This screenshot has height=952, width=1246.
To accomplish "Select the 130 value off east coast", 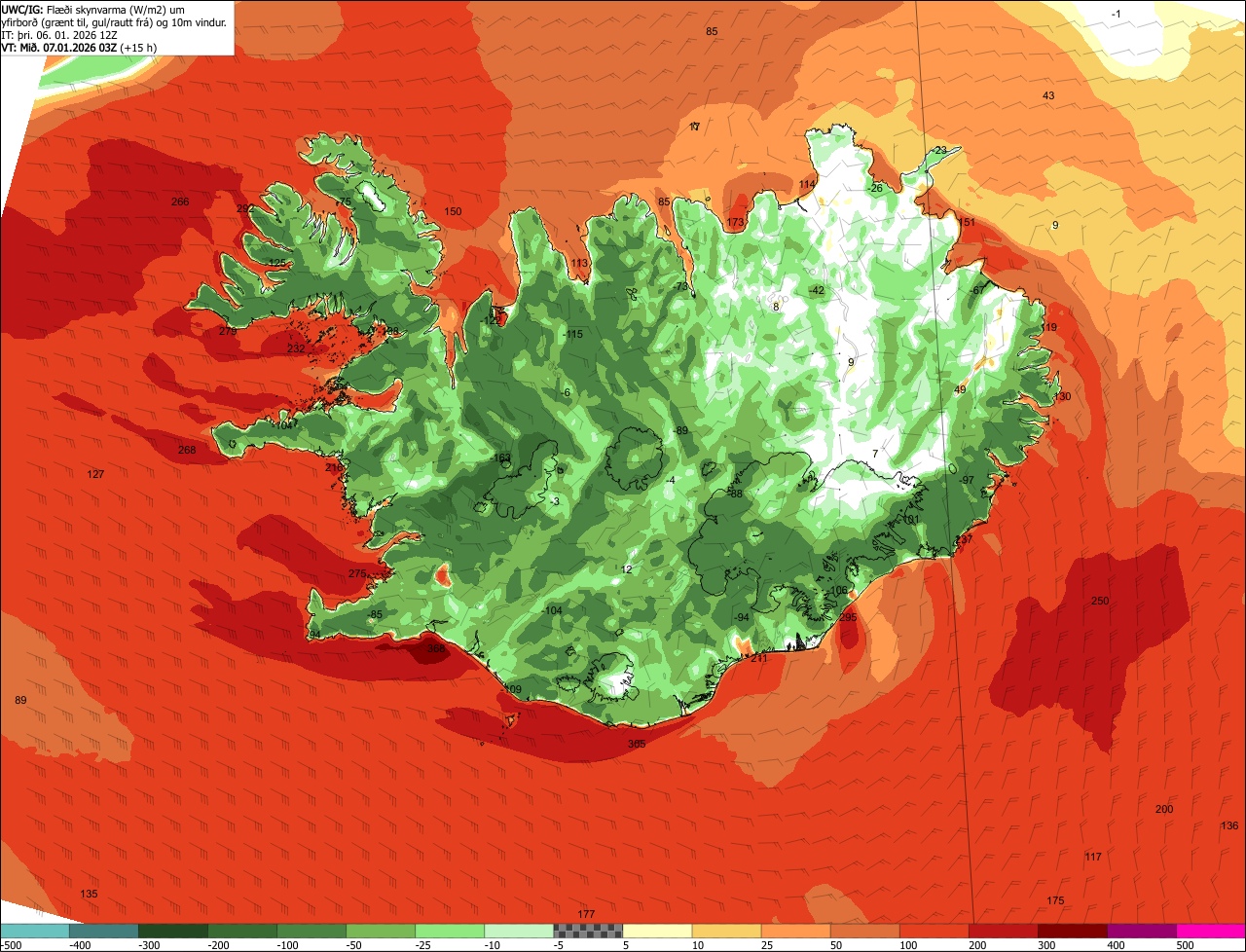I will coord(1062,396).
